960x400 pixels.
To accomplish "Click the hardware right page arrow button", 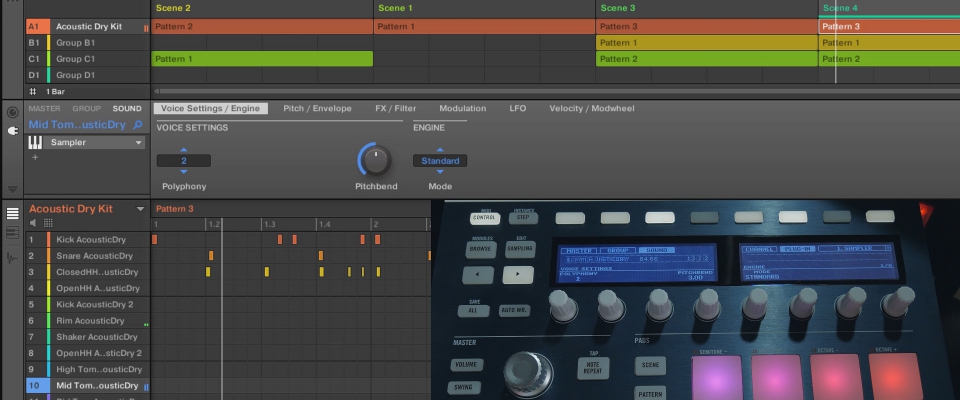I will click(x=518, y=274).
